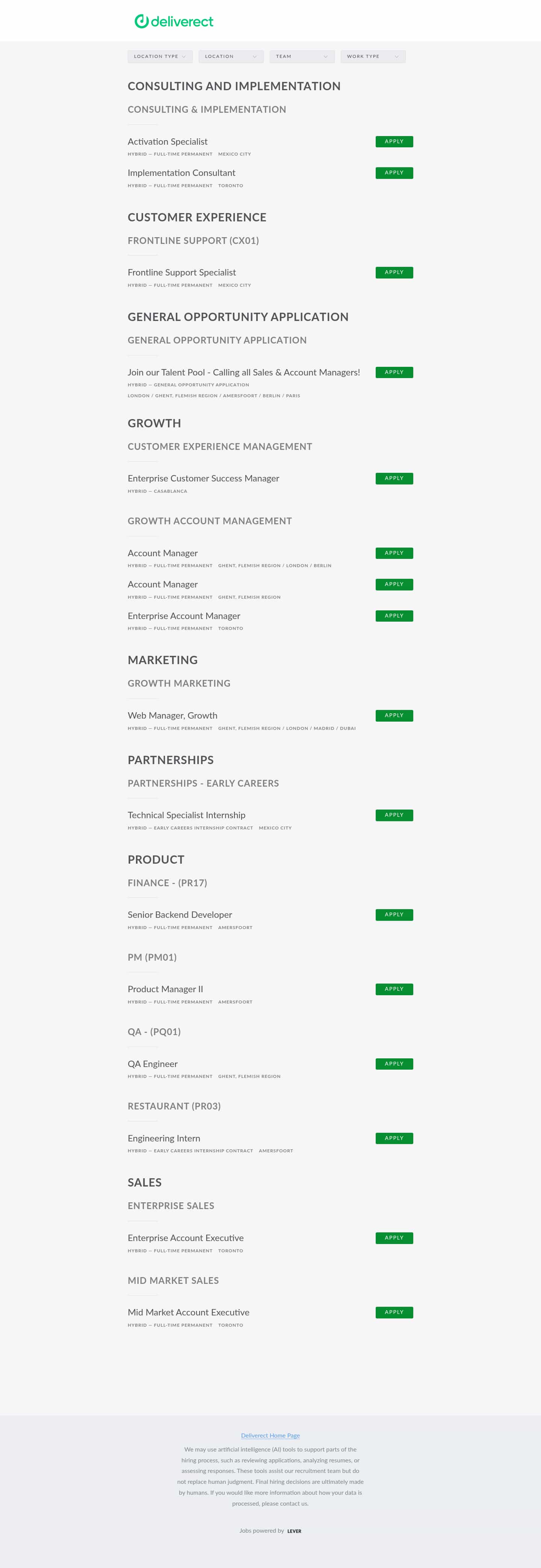
Task: Apply for Enterprise Account Manager in Toronto
Action: pos(394,615)
